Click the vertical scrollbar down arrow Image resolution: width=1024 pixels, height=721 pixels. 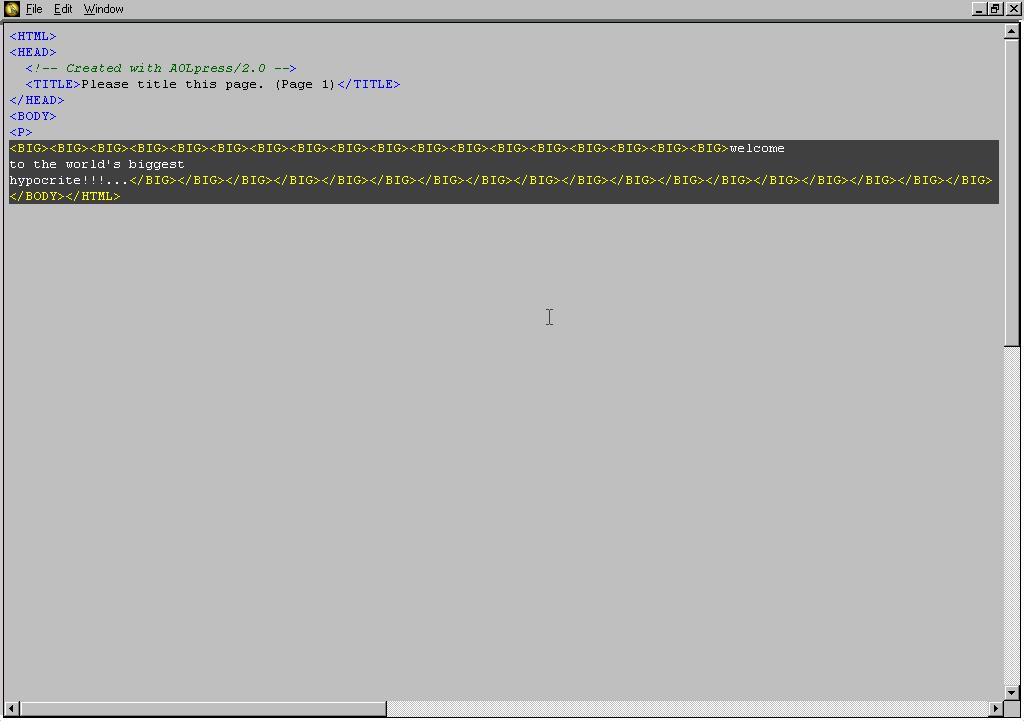(1012, 691)
